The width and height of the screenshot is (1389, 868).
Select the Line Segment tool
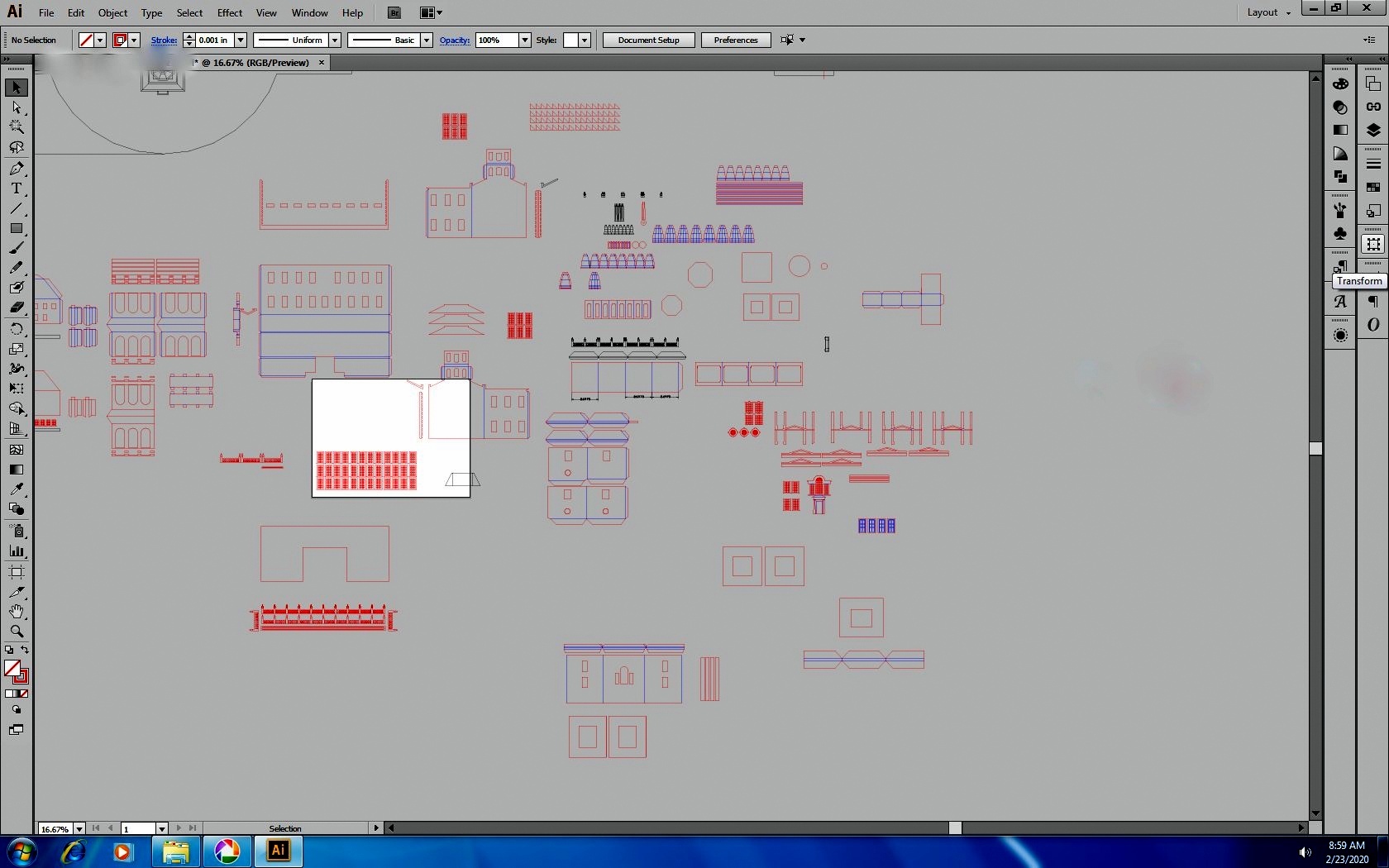(17, 208)
